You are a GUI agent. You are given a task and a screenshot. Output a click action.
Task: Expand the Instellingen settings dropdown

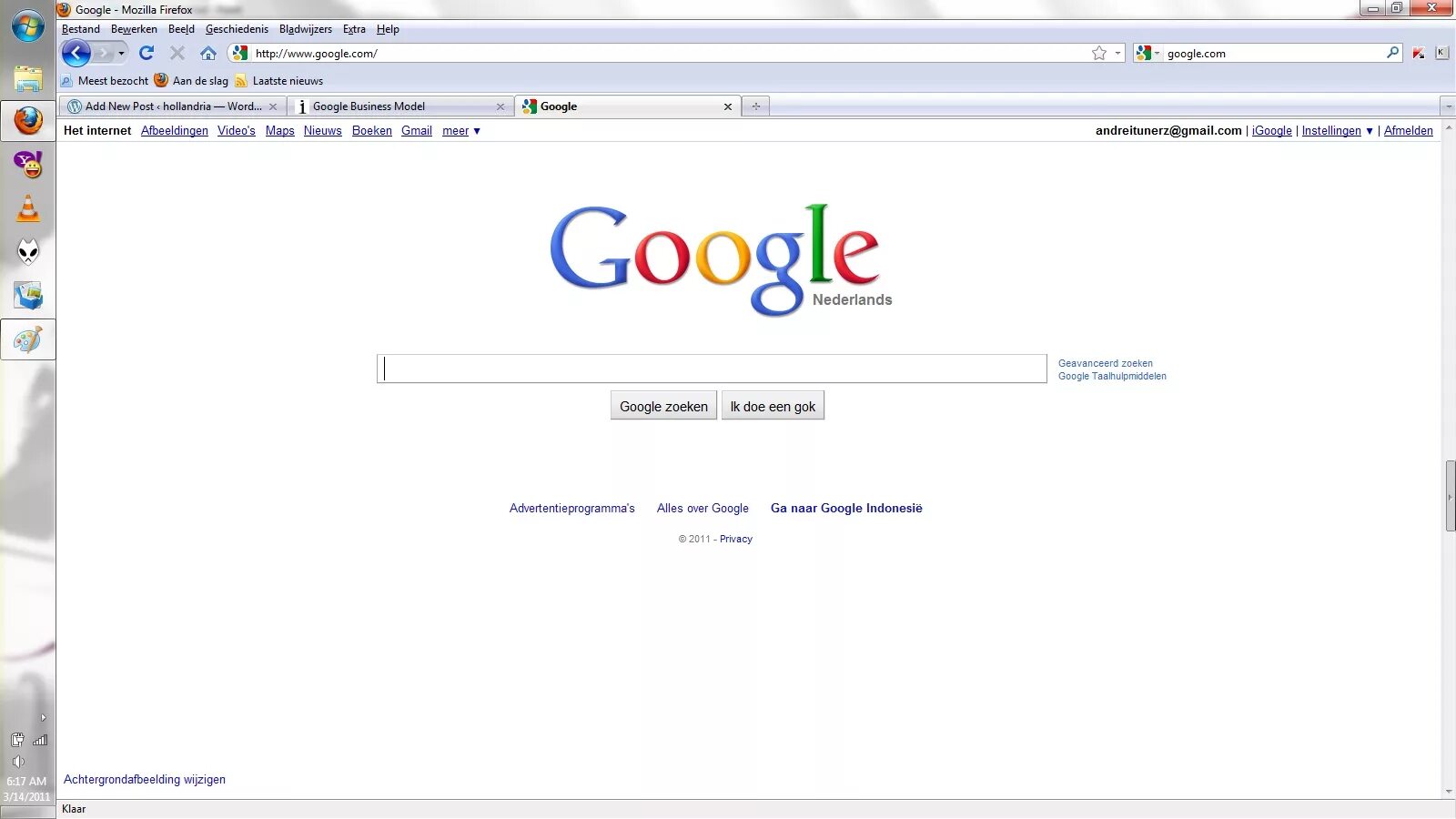(x=1338, y=131)
